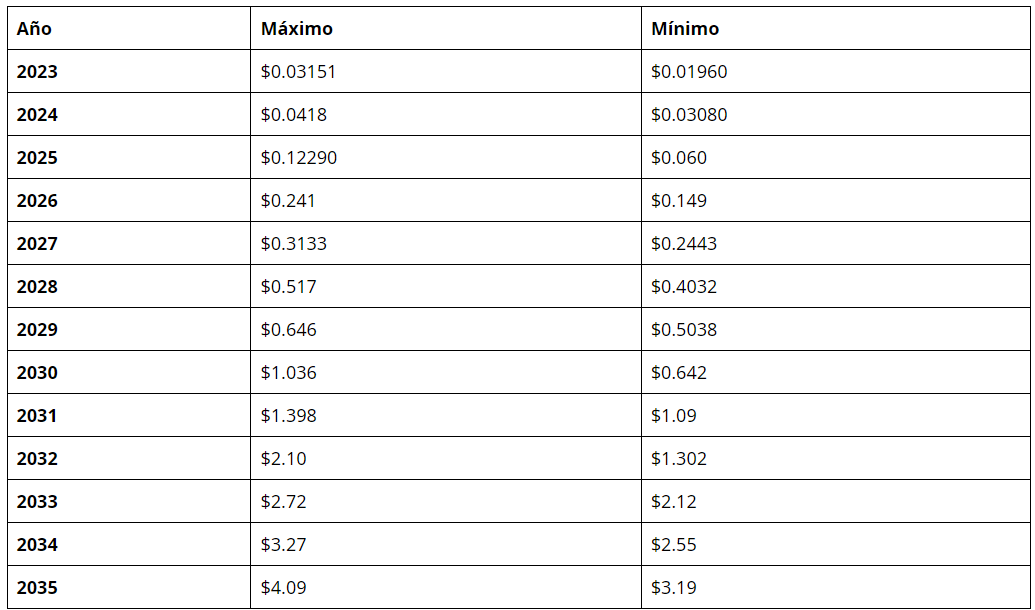Select the $2.55 minimum for 2034
Screen dimensions: 1035x610
(x=673, y=545)
